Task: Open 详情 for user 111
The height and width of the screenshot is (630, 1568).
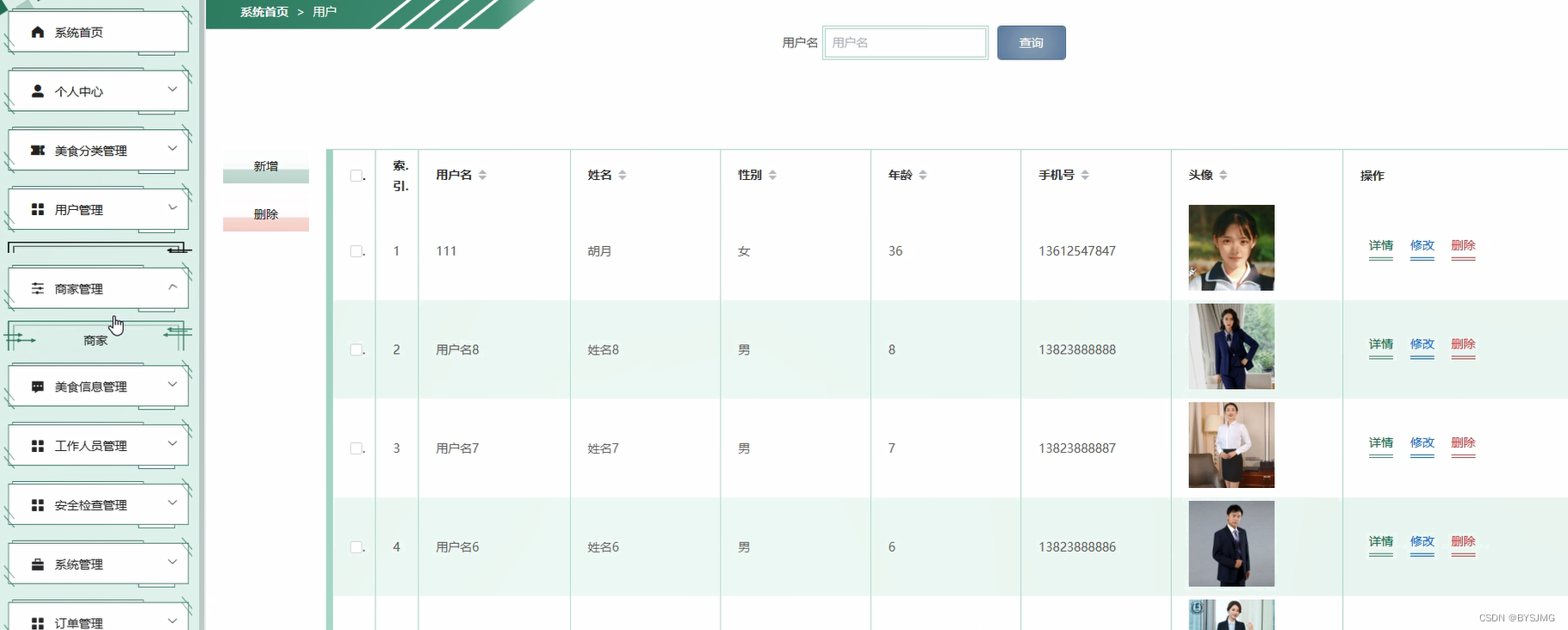Action: point(1380,246)
